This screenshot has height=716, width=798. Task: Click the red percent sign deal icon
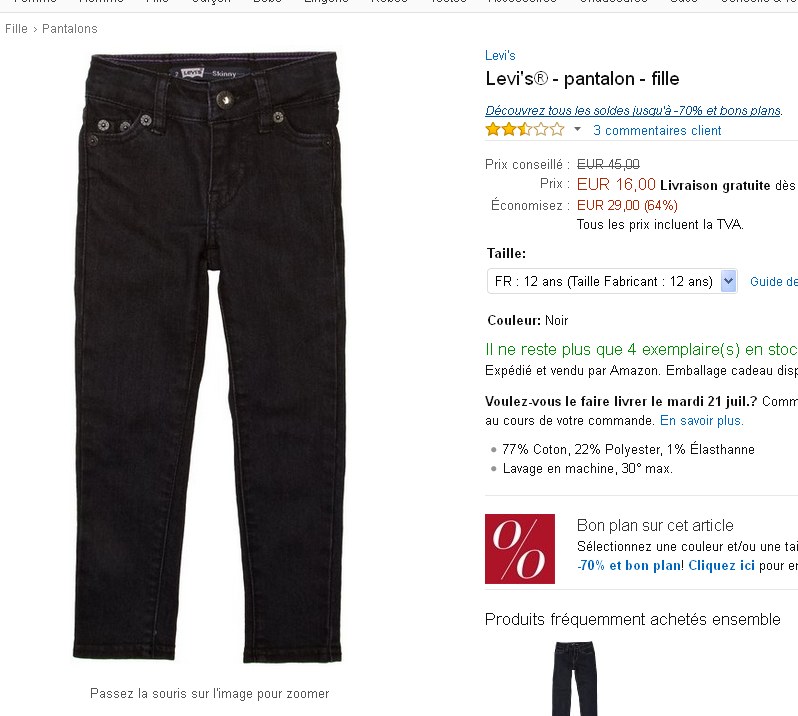pos(520,549)
